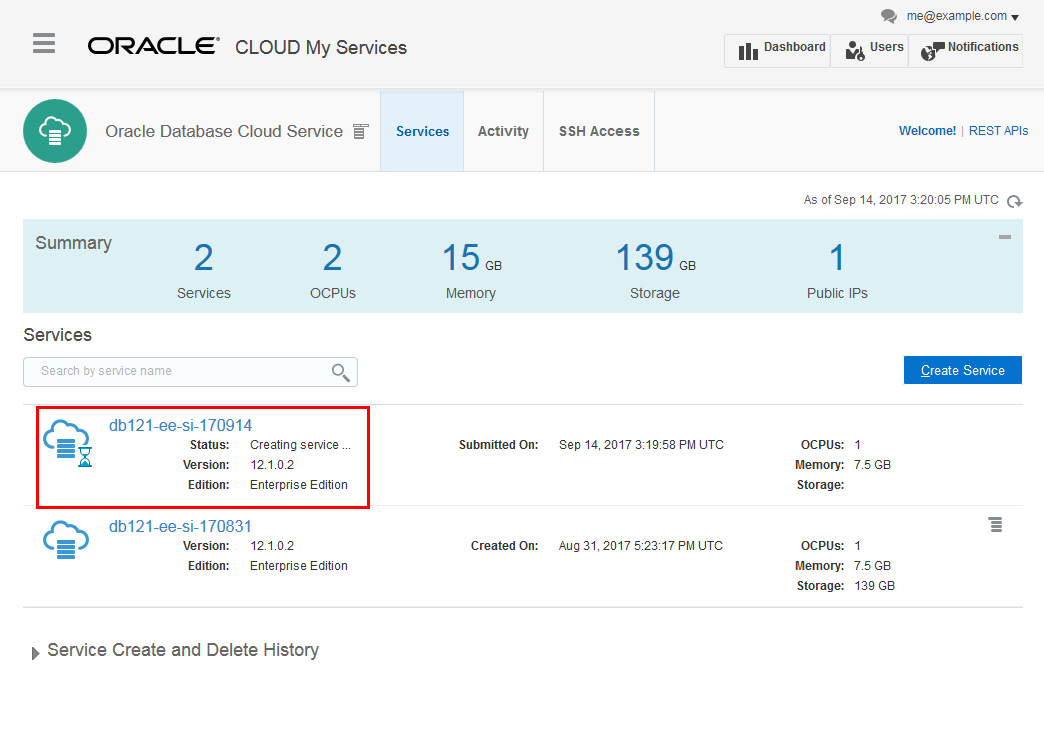Click the 15 GB Memory summary value
Viewport: 1044px width, 738px height.
point(472,258)
